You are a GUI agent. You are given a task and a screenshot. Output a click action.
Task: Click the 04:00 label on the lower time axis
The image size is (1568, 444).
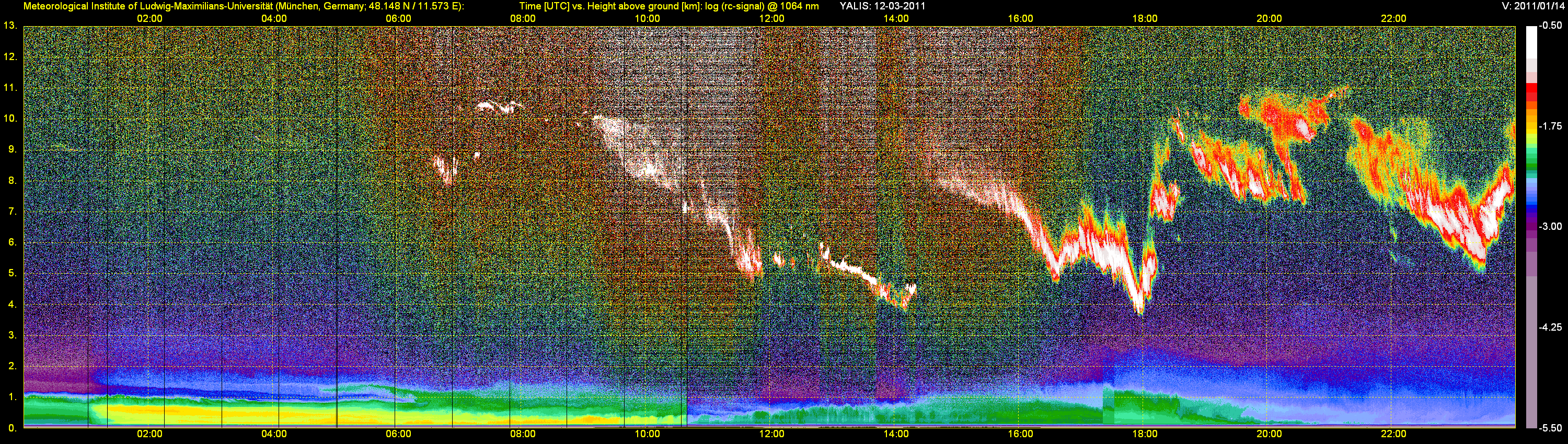pos(274,434)
